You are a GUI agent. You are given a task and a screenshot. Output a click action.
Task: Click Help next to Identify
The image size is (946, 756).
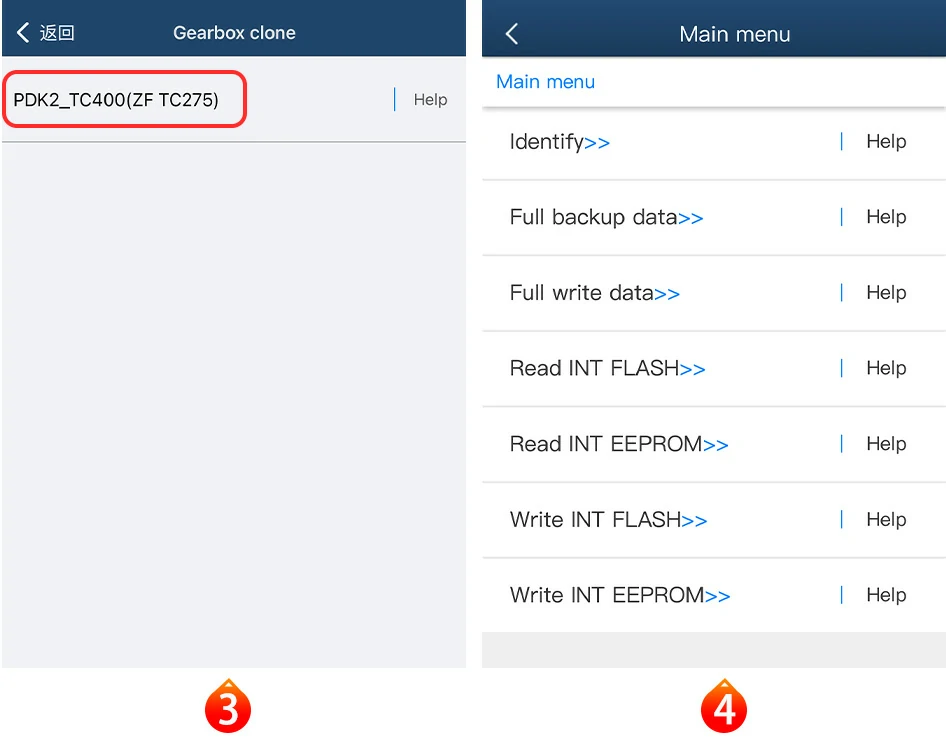[x=886, y=142]
